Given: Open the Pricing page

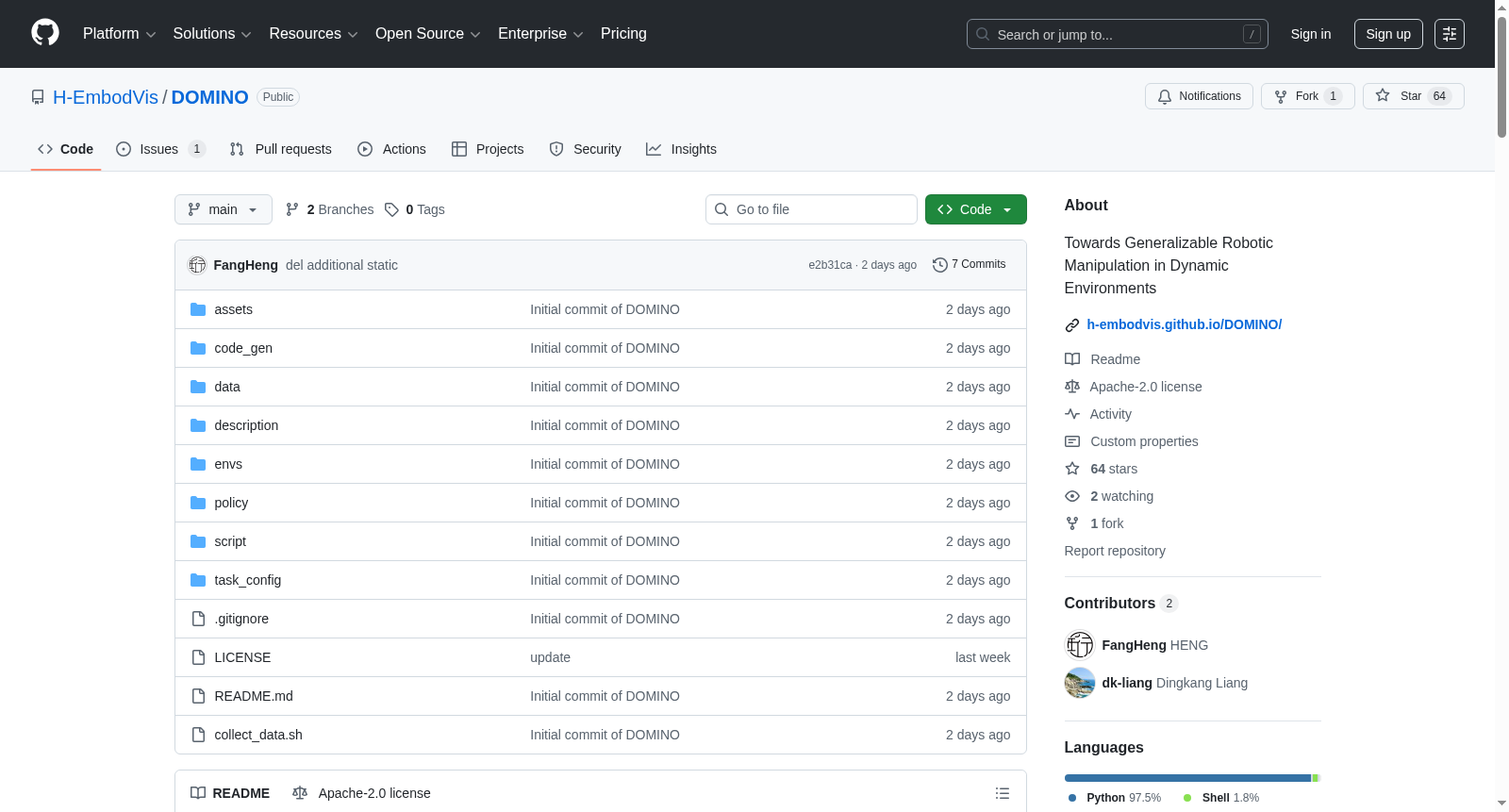Looking at the screenshot, I should [x=623, y=34].
